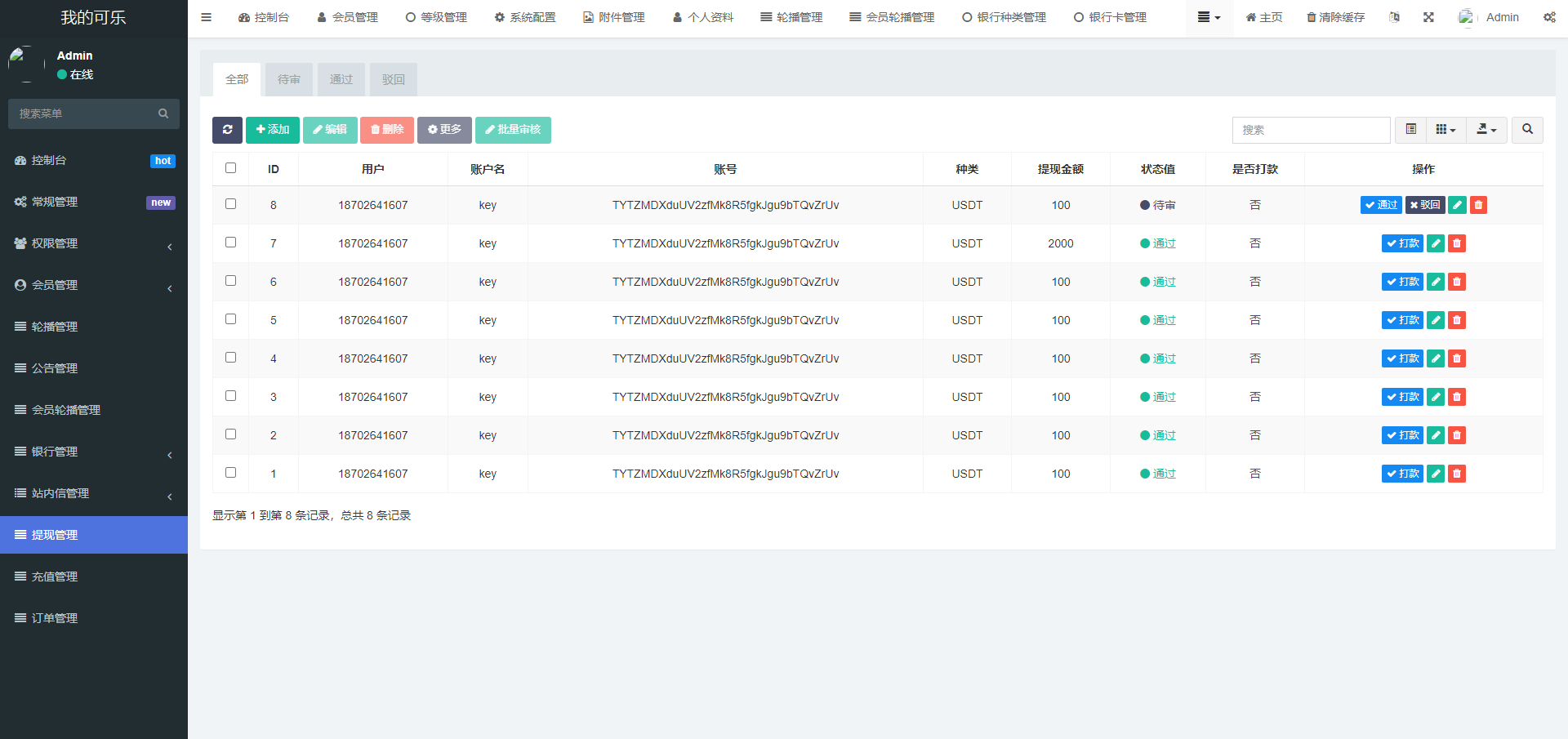Viewport: 1568px width, 739px height.
Task: Expand 权限管理 in the sidebar
Action: [x=94, y=243]
